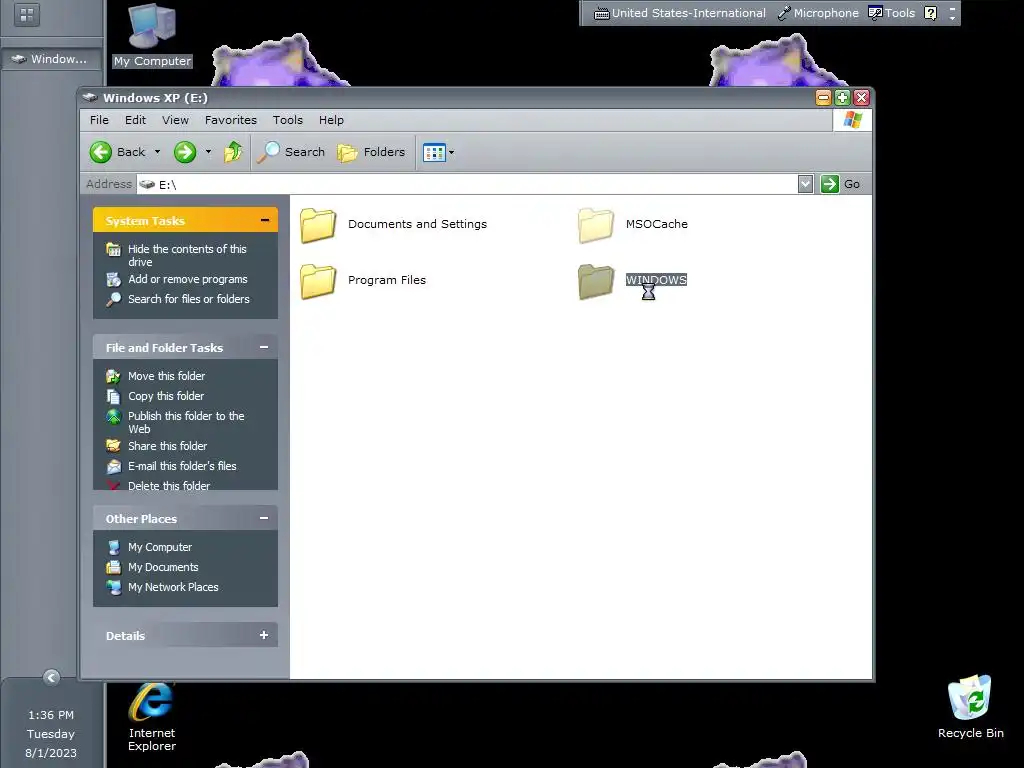Click the taskbar collapse arrow above the clock
This screenshot has height=768, width=1024.
point(52,677)
